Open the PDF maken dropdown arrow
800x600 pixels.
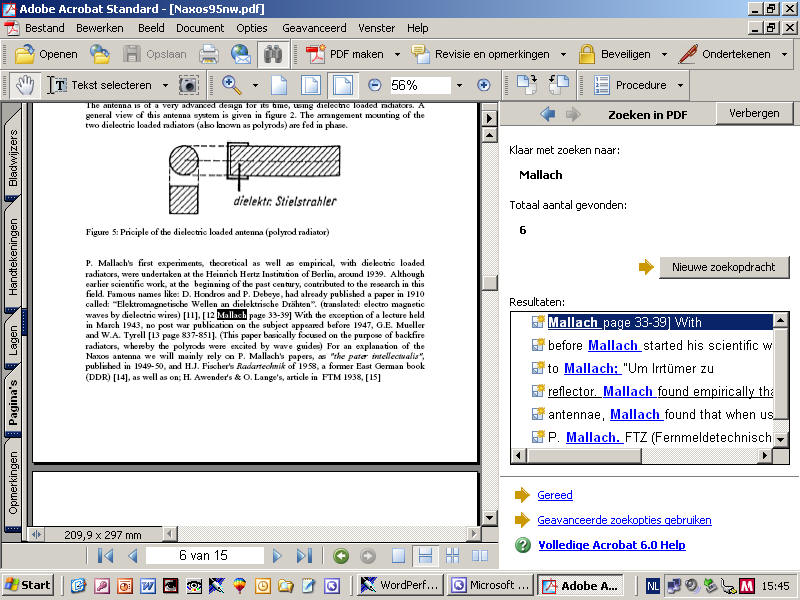click(x=397, y=54)
